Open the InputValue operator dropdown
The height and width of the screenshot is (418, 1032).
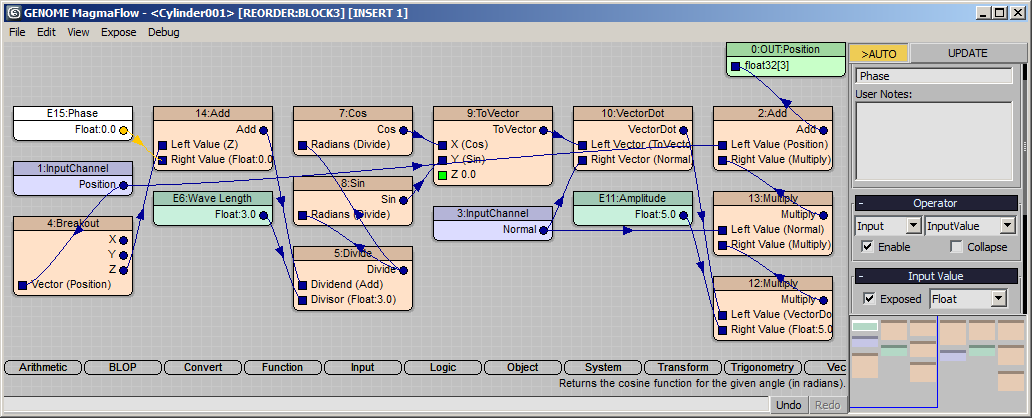[971, 226]
